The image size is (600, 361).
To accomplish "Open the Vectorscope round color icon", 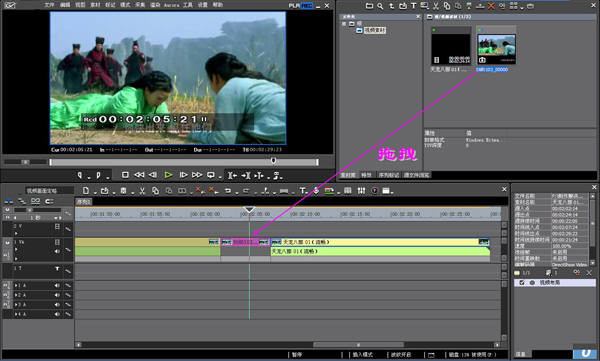I will point(375,191).
